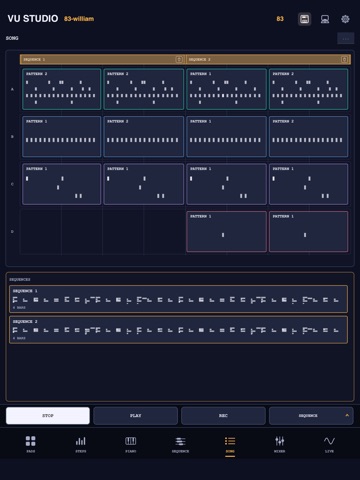This screenshot has height=480, width=360.
Task: Switch to the Live tab
Action: click(x=329, y=444)
